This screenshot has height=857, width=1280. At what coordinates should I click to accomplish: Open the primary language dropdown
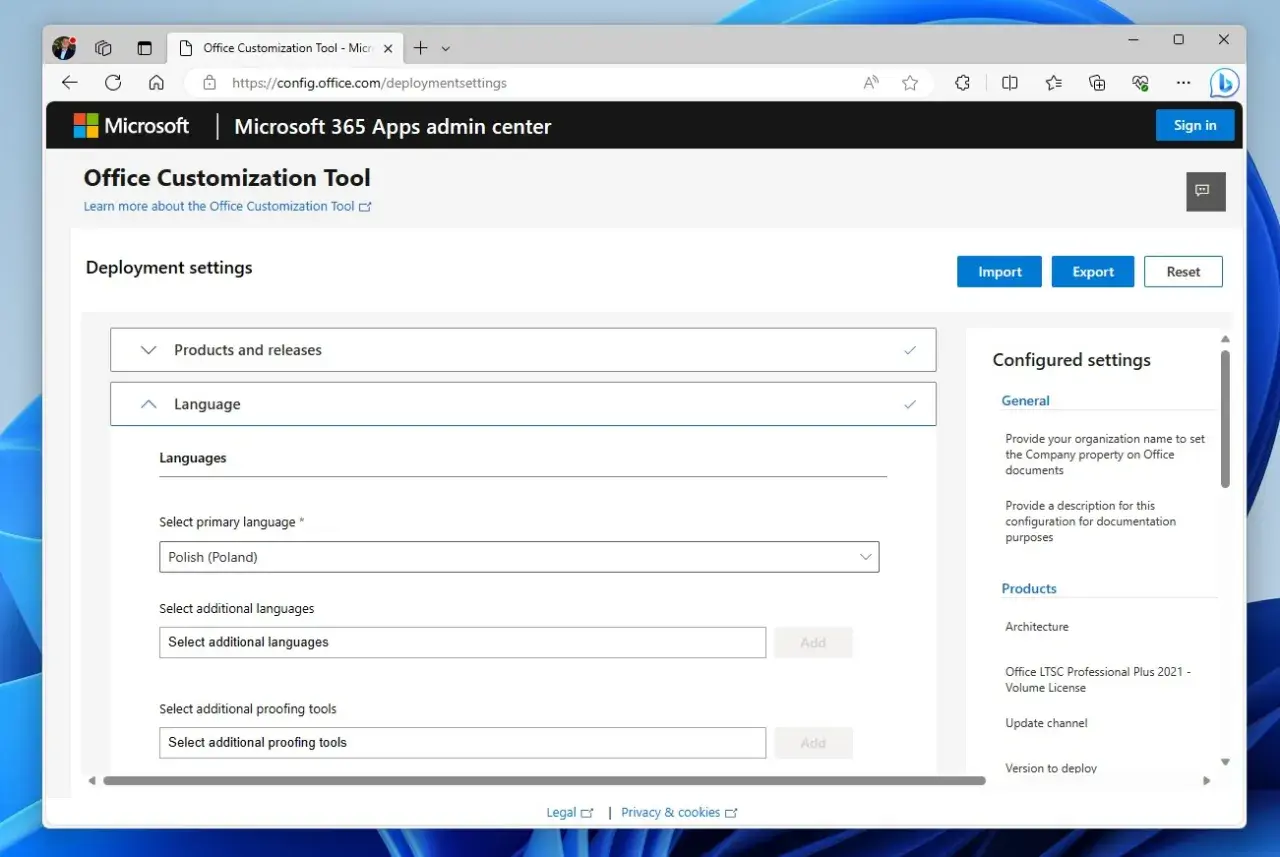click(x=519, y=557)
